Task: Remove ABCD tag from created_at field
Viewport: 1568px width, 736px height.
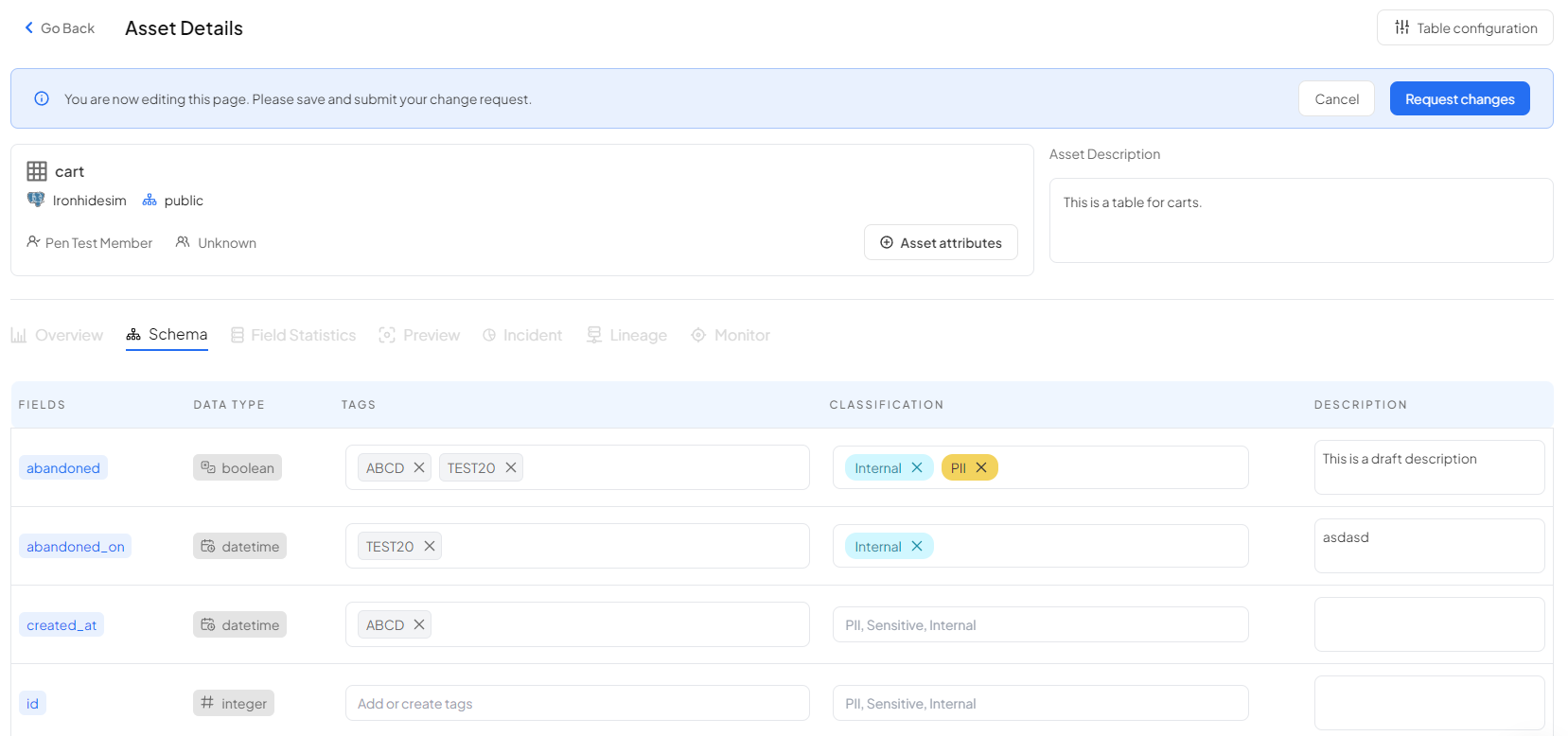Action: pyautogui.click(x=419, y=624)
